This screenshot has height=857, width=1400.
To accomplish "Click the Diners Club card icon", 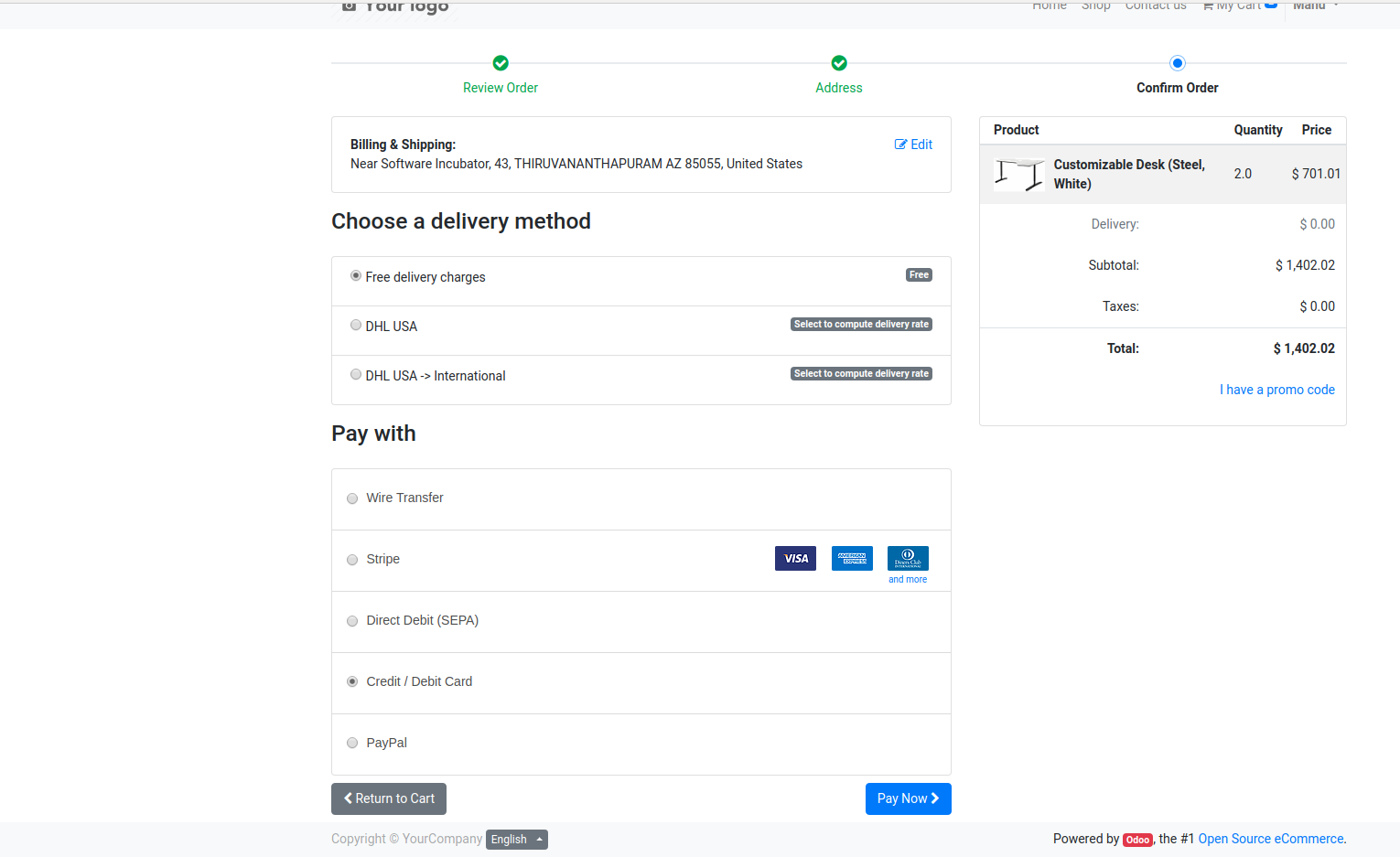I will click(x=908, y=558).
